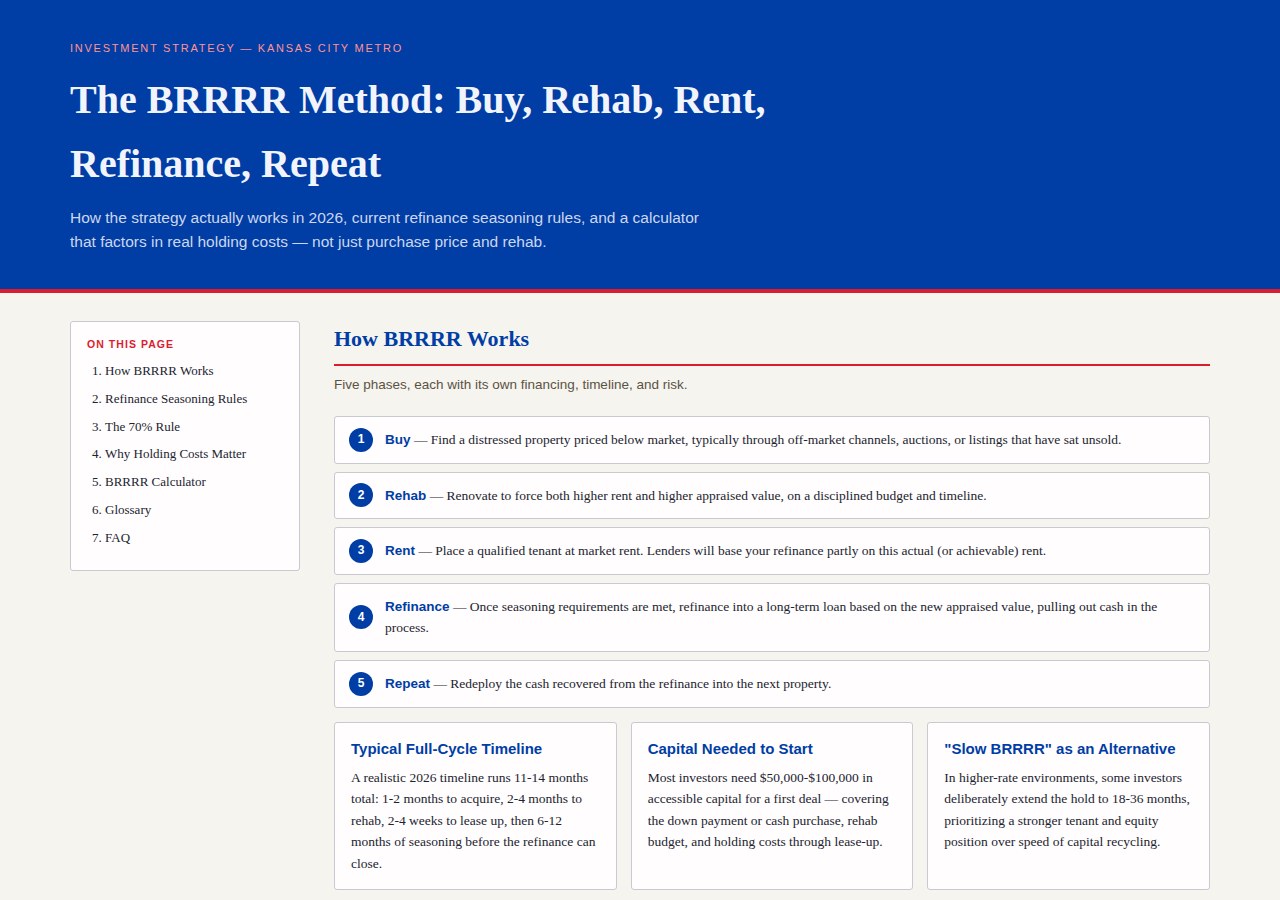Jump to the FAQ link

pos(117,538)
